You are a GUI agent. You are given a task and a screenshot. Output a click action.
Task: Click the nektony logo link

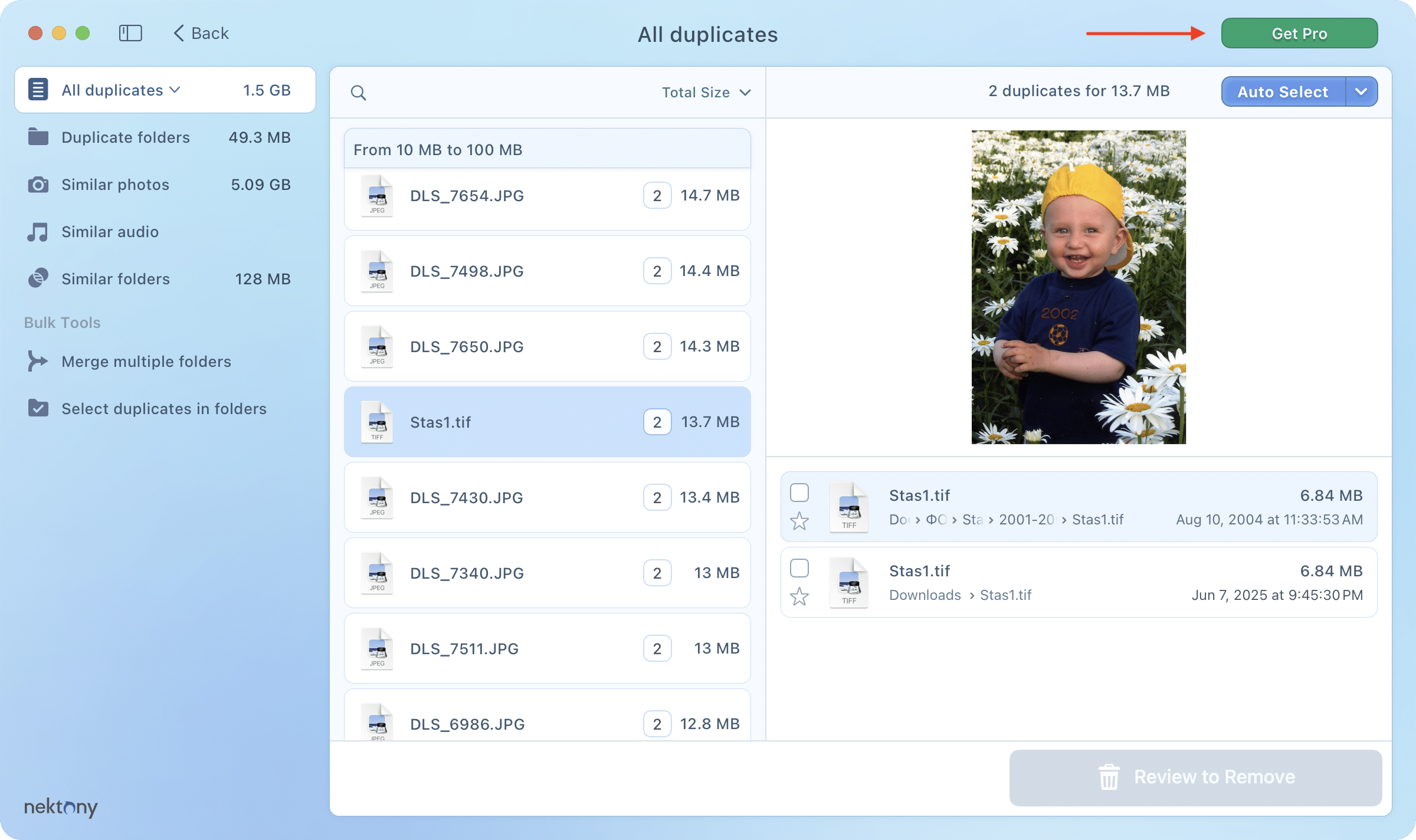[x=61, y=806]
